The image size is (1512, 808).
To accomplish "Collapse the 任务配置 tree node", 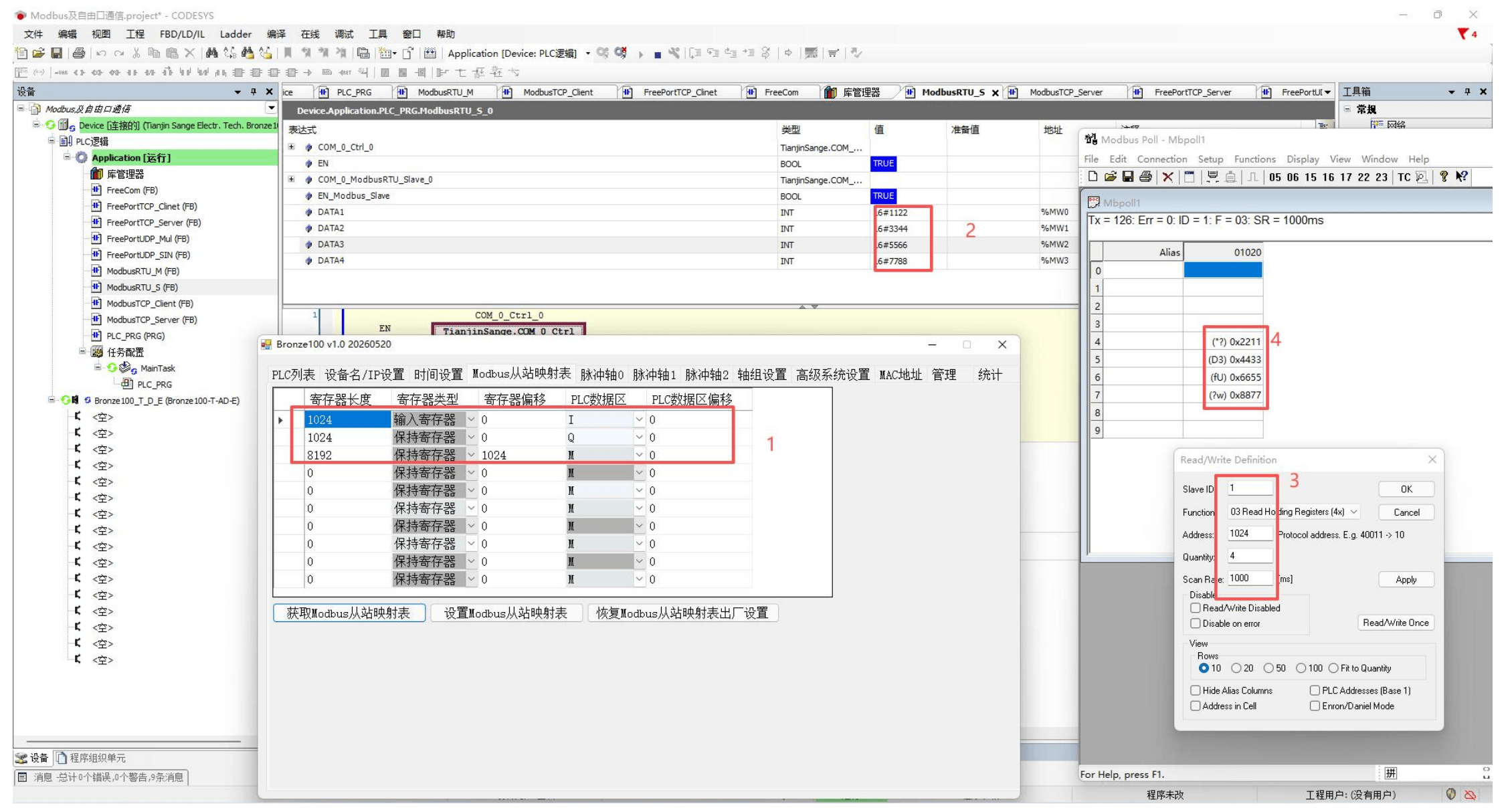I will pyautogui.click(x=82, y=352).
